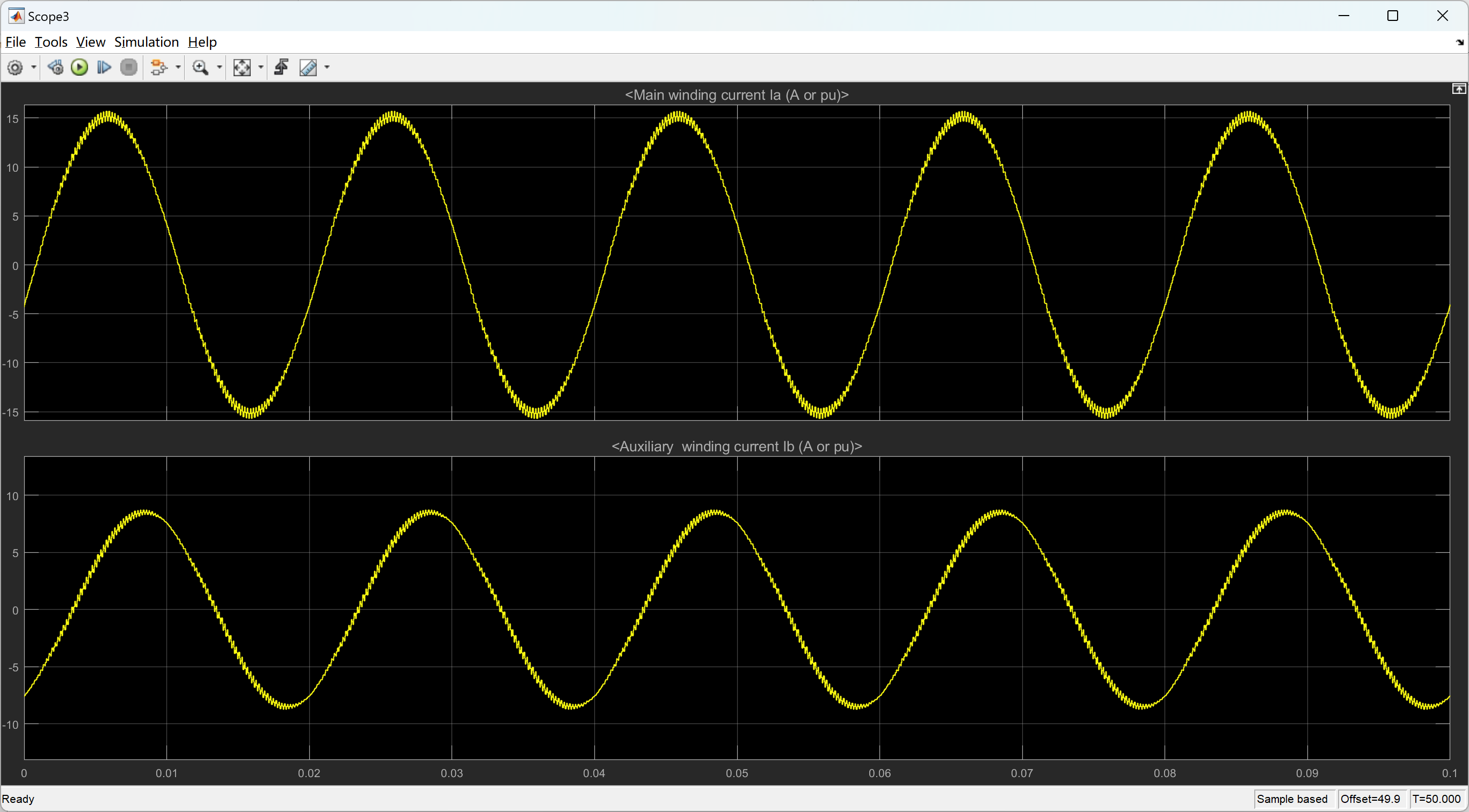Click the Sample based status label
This screenshot has width=1469, height=812.
(x=1292, y=799)
